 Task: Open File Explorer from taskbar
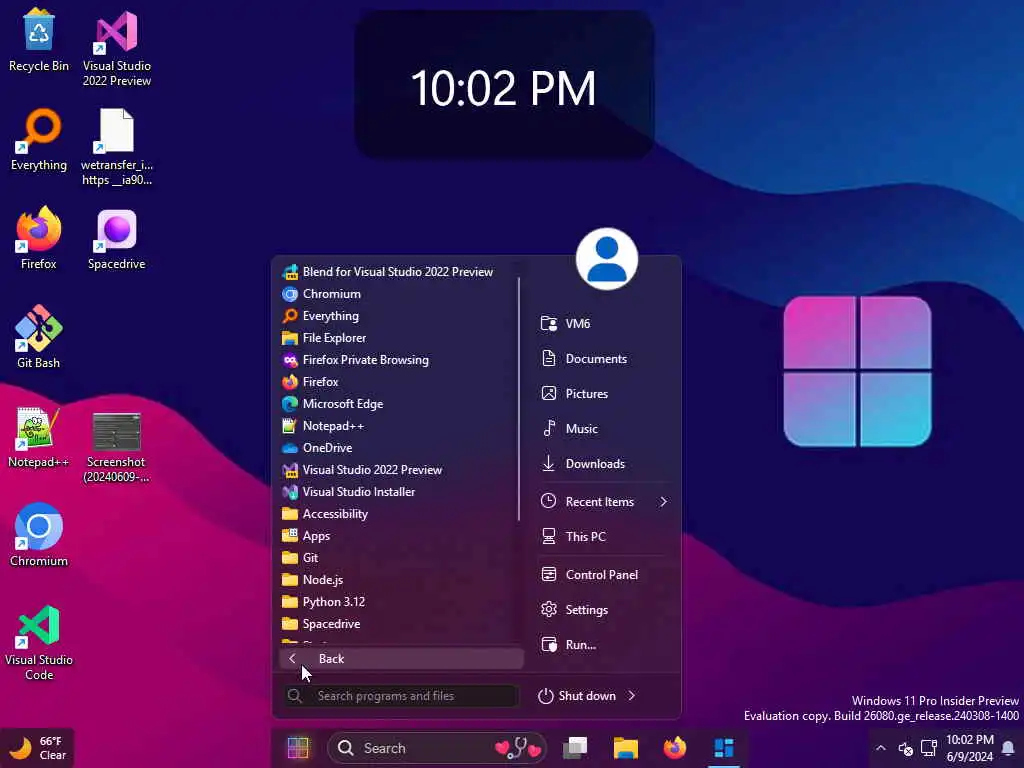626,748
